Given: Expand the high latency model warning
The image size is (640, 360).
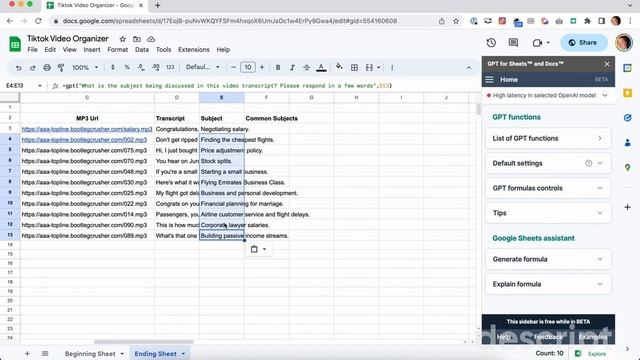Looking at the screenshot, I should point(604,96).
